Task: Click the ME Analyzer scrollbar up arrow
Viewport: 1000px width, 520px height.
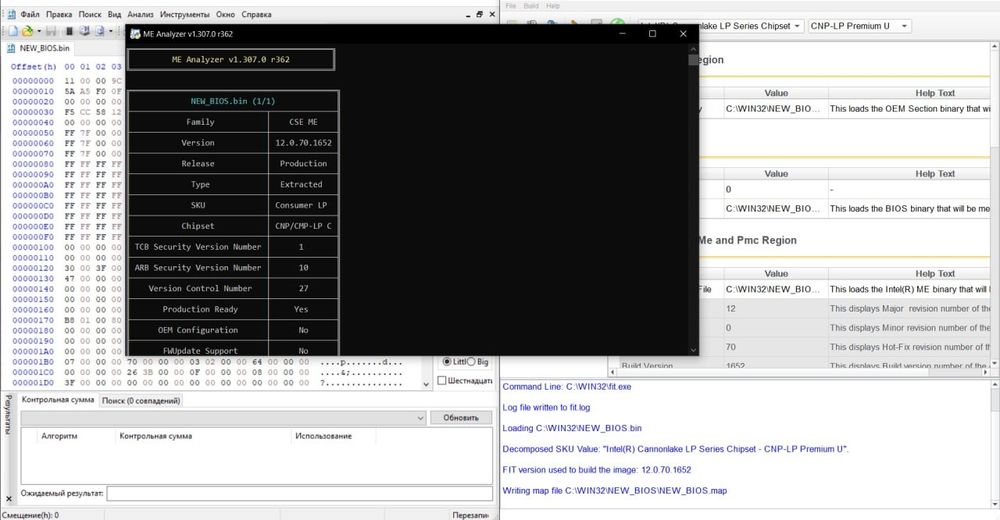Action: 693,49
